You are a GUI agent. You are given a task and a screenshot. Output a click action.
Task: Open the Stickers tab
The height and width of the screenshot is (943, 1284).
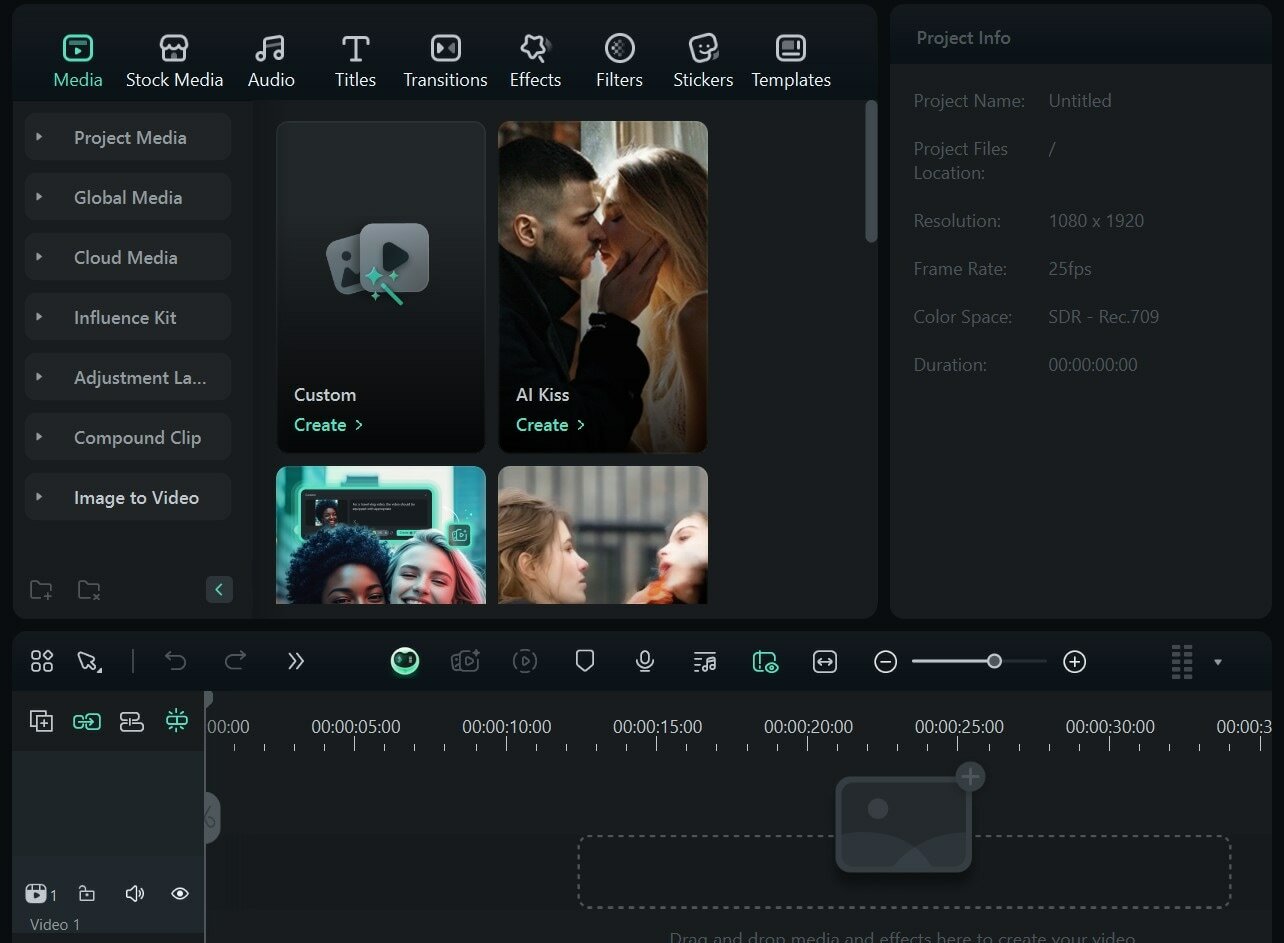click(703, 62)
